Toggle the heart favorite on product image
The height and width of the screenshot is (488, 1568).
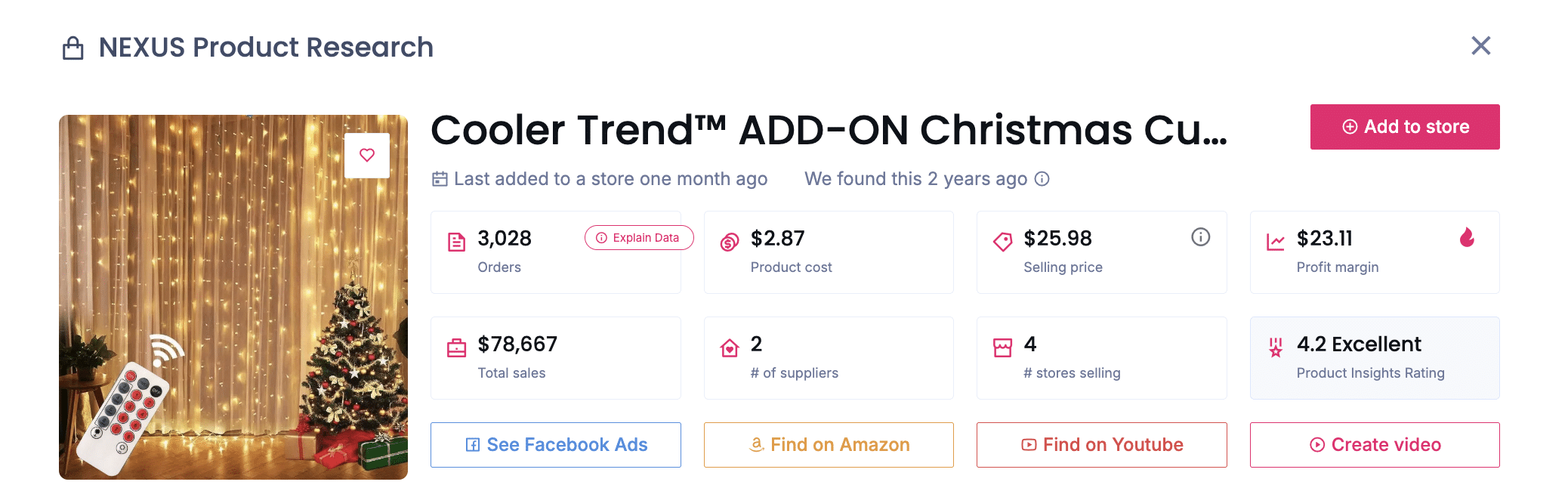point(367,156)
